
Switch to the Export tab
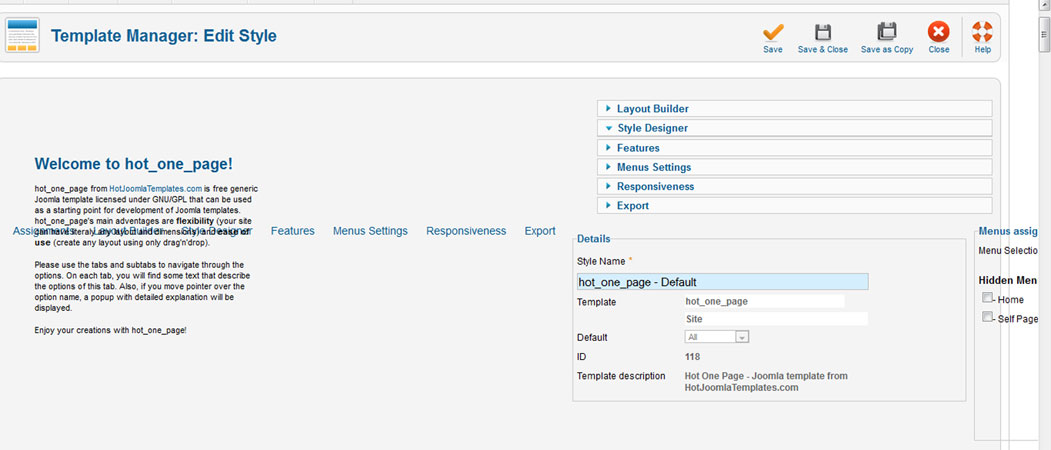point(540,231)
